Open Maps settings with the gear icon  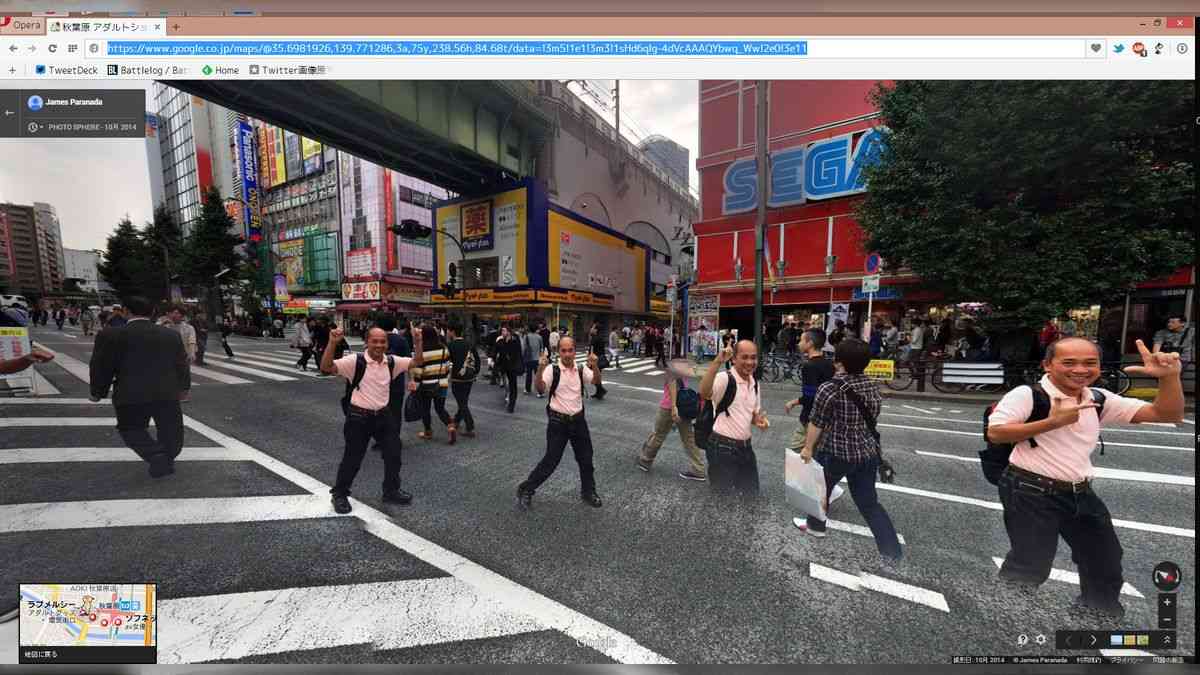1040,640
